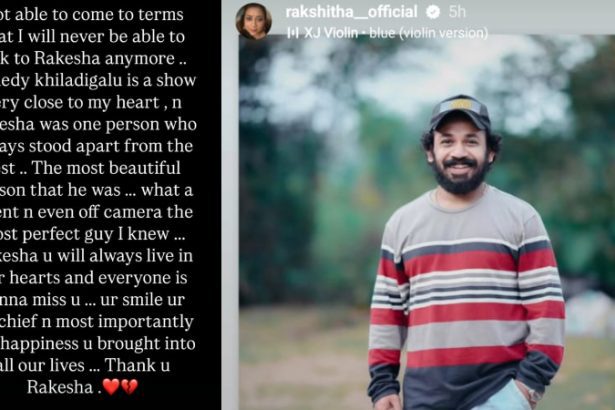Click the blue verified badge icon
This screenshot has width=615, height=410.
click(433, 12)
